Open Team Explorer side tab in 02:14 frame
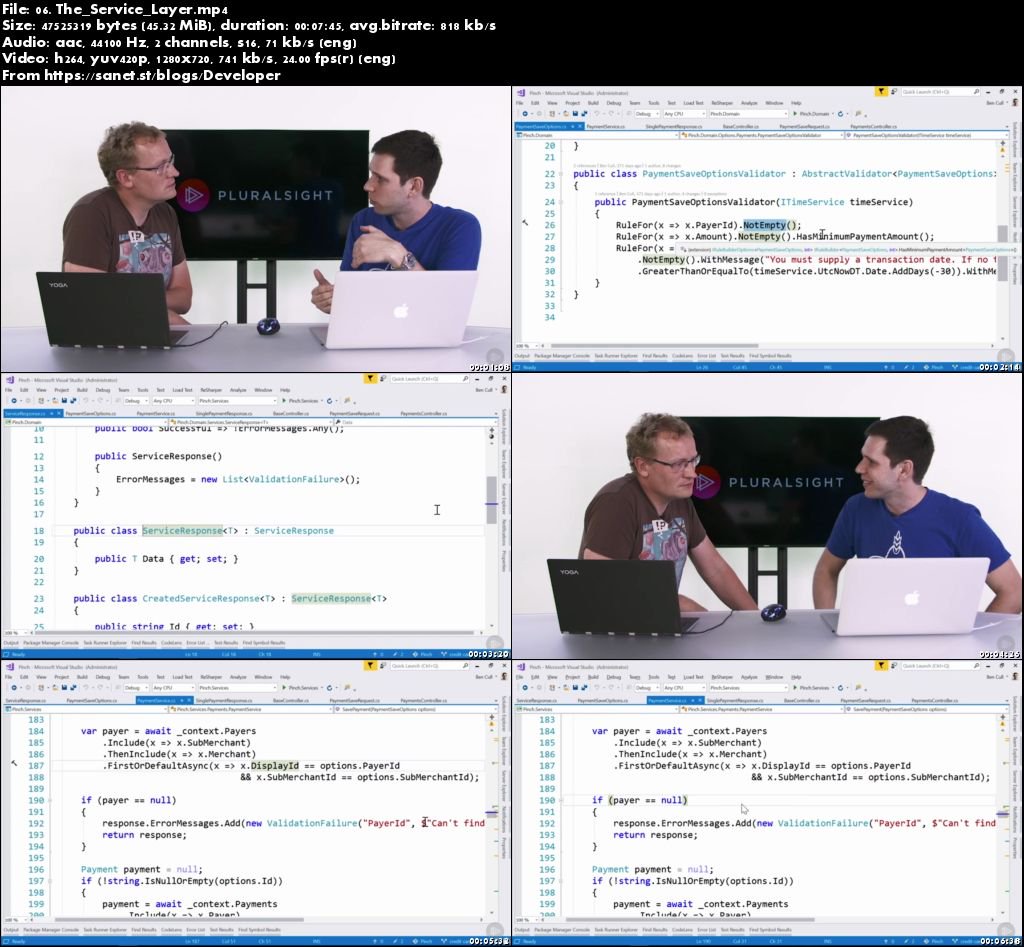 [x=1015, y=178]
